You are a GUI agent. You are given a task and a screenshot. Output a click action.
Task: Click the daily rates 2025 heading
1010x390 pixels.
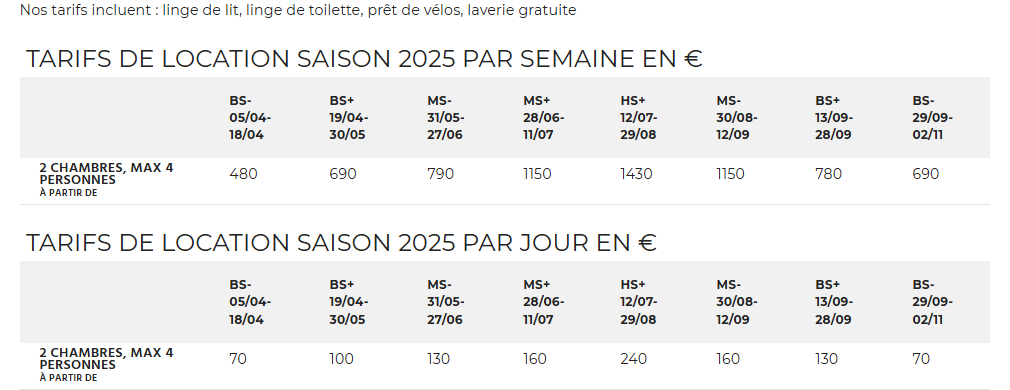tap(341, 243)
